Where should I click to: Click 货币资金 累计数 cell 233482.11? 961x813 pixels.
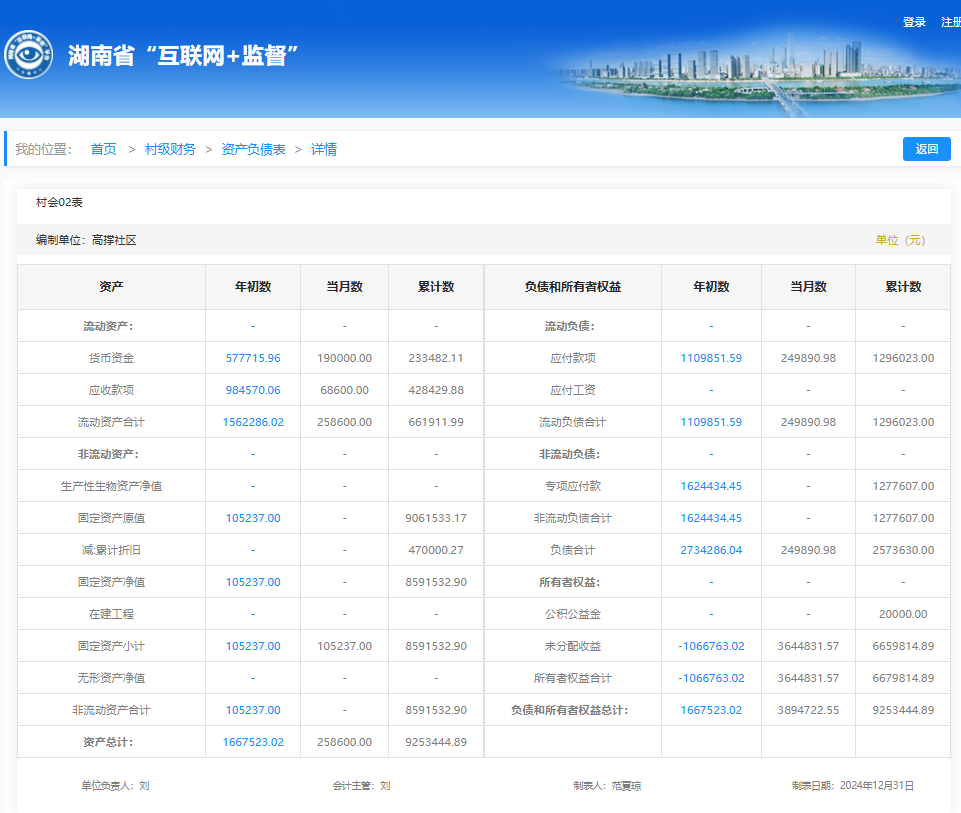[436, 358]
